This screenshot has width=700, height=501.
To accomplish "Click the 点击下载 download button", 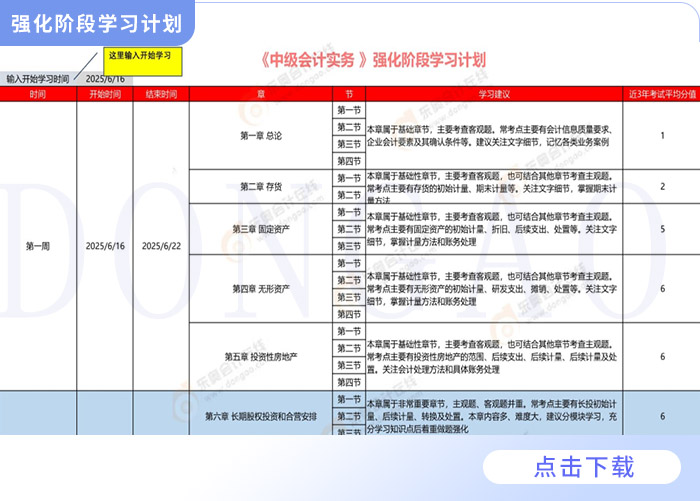I will (x=584, y=466).
